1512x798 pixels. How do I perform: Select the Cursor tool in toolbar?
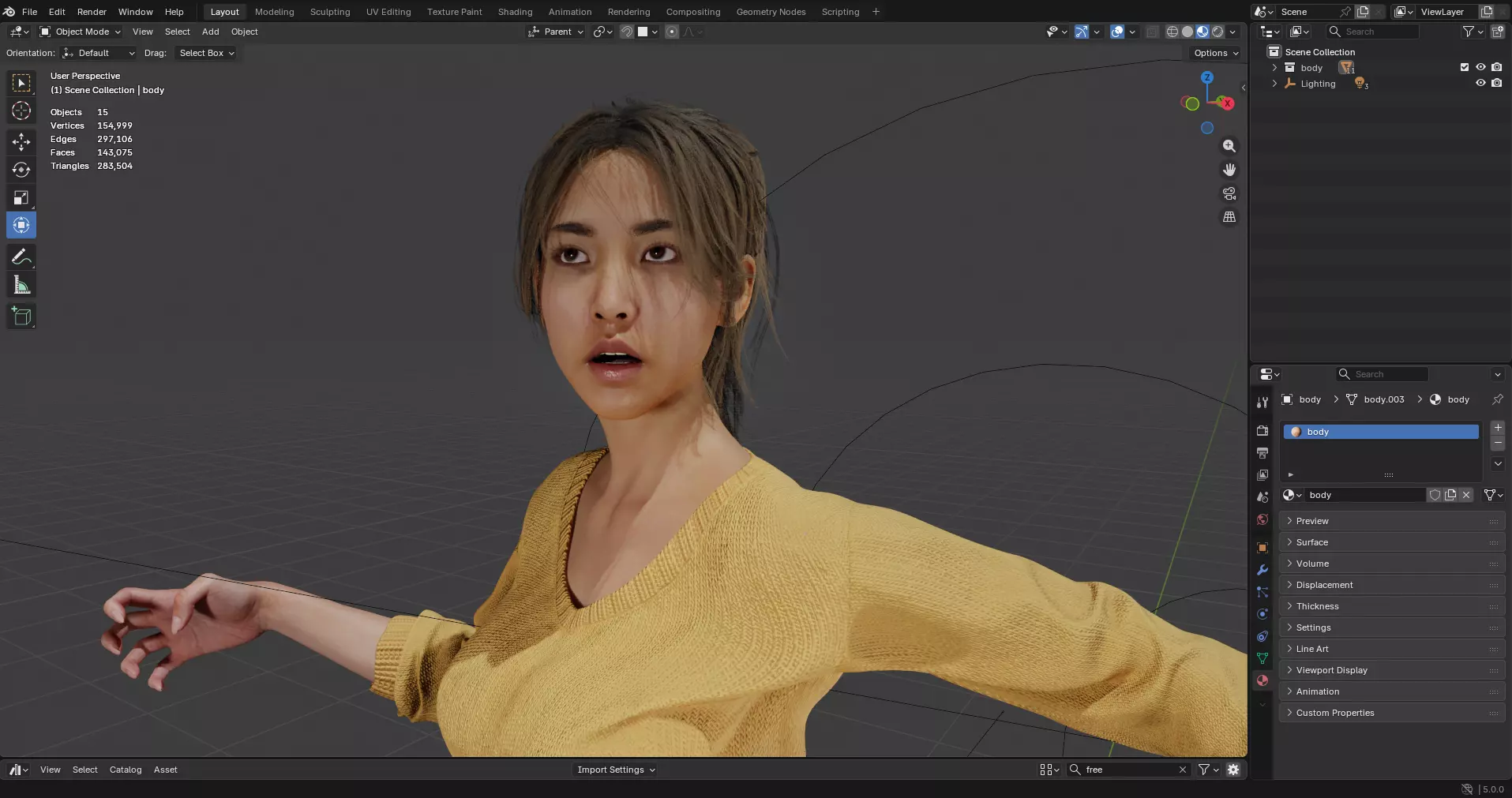click(21, 111)
